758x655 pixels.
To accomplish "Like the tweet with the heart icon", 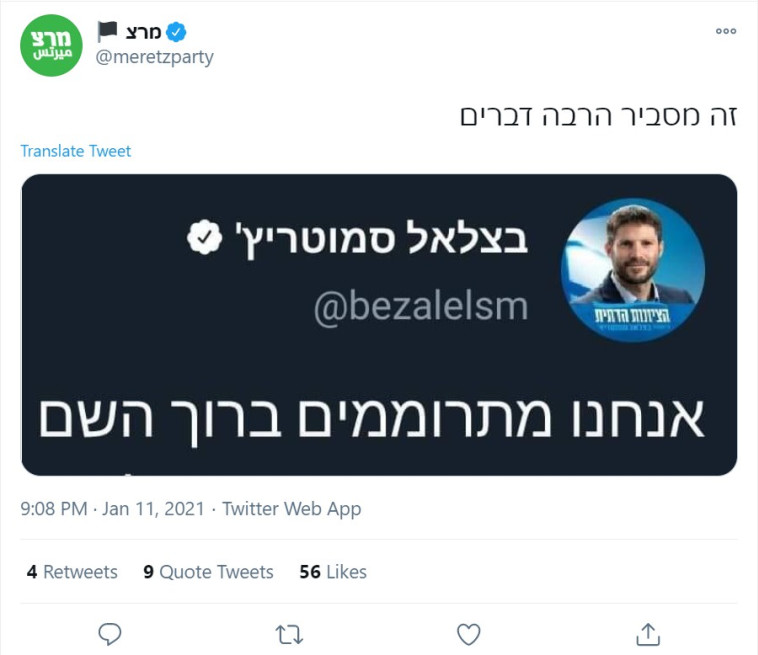I will point(468,633).
